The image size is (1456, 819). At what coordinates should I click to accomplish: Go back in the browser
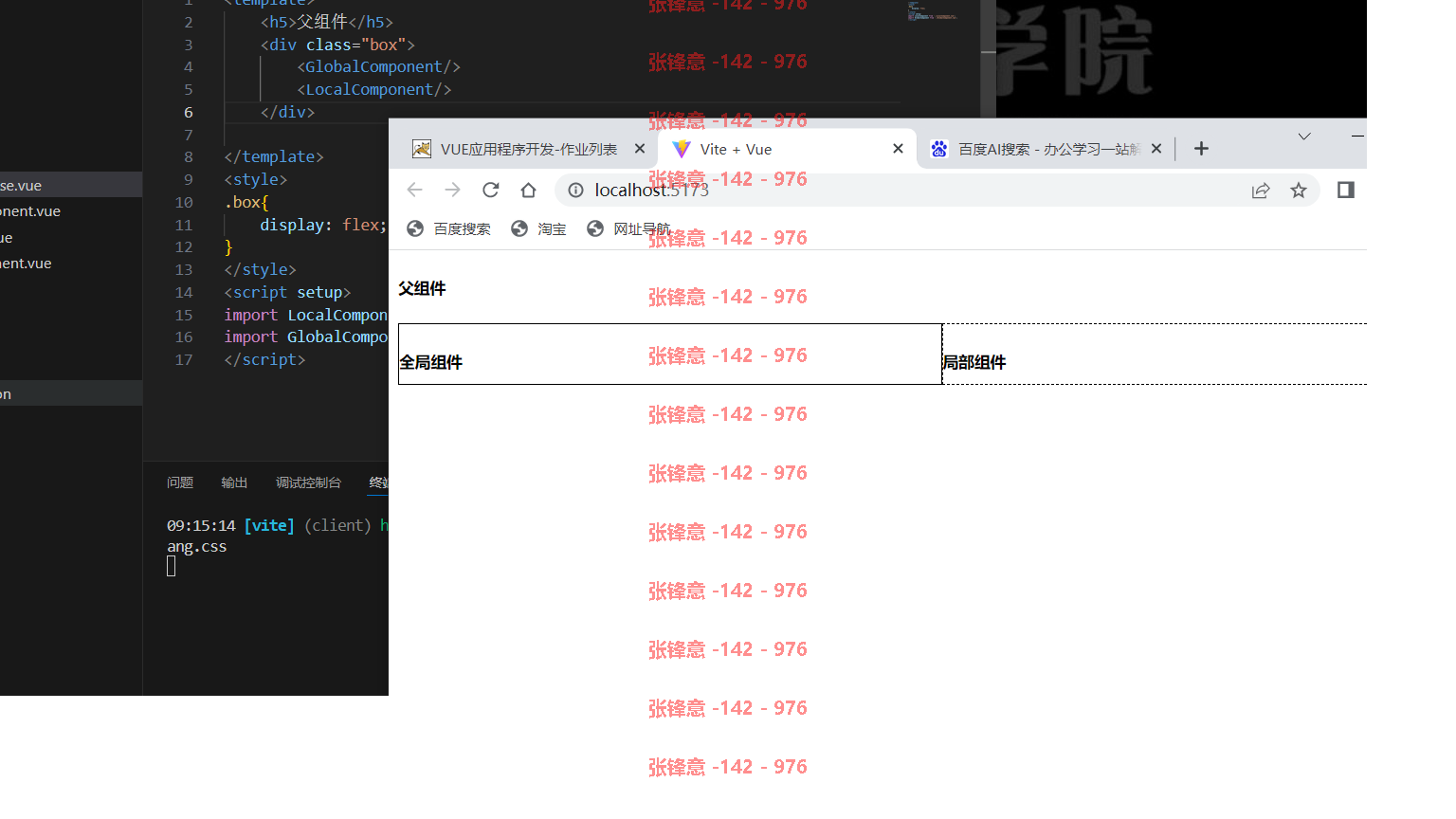(414, 190)
